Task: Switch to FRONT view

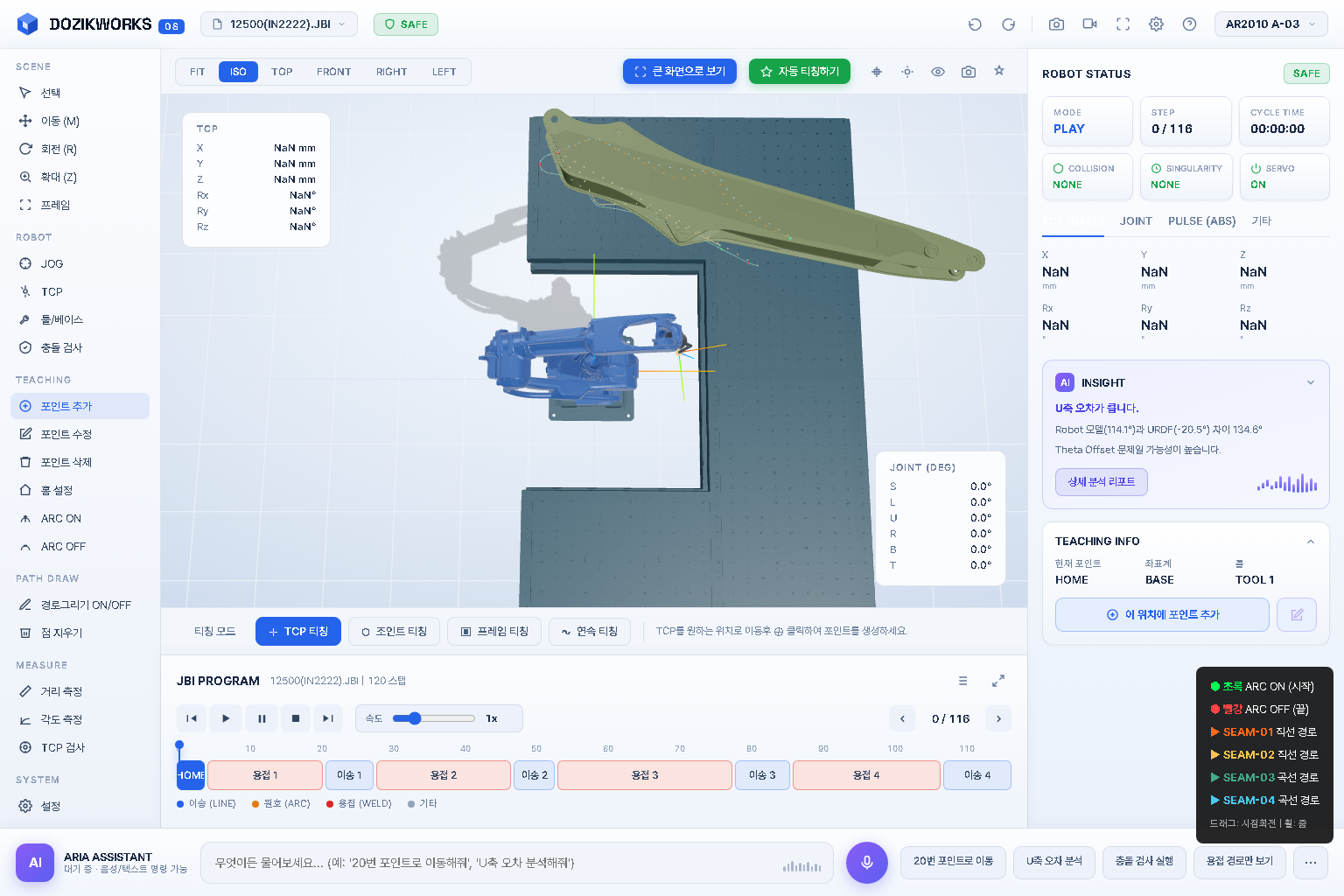Action: tap(333, 72)
